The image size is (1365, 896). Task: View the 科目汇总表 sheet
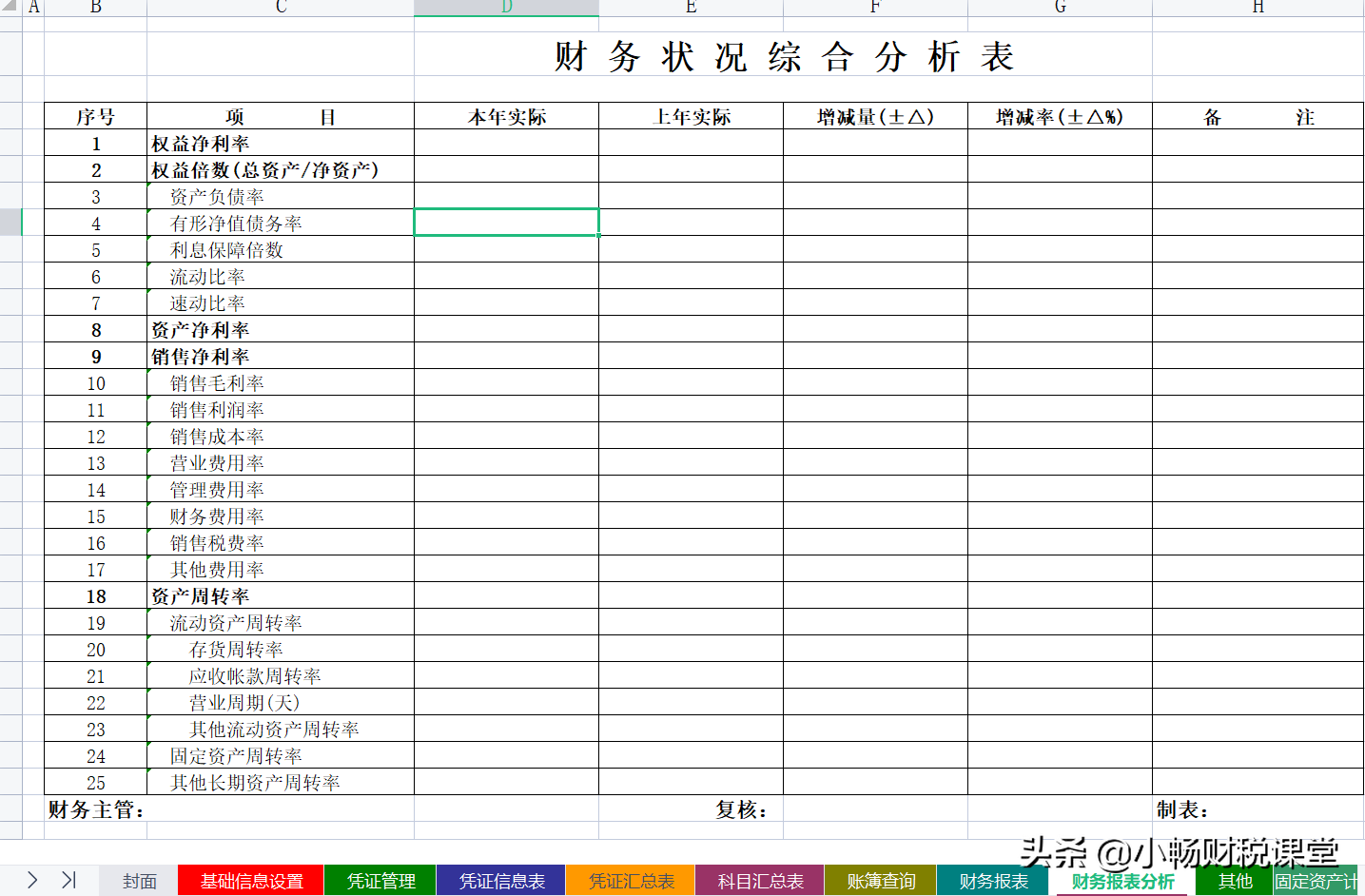pyautogui.click(x=758, y=882)
